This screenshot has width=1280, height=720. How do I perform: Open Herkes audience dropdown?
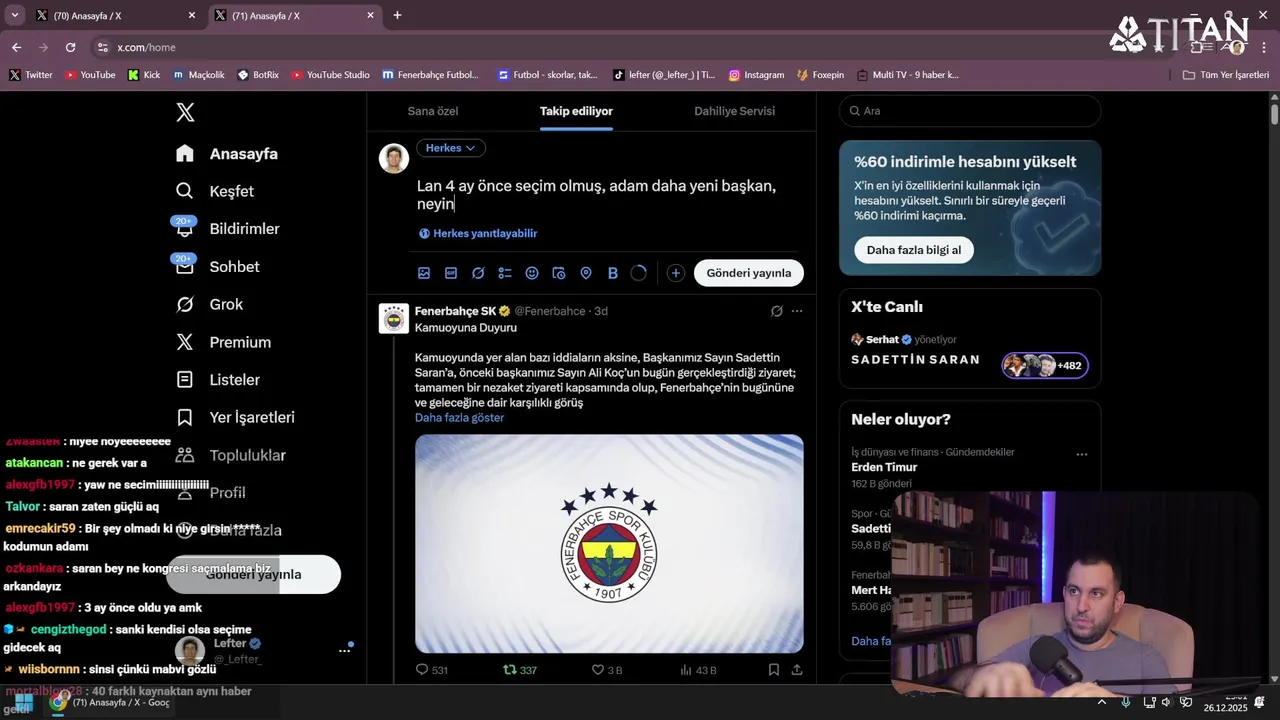[x=451, y=148]
